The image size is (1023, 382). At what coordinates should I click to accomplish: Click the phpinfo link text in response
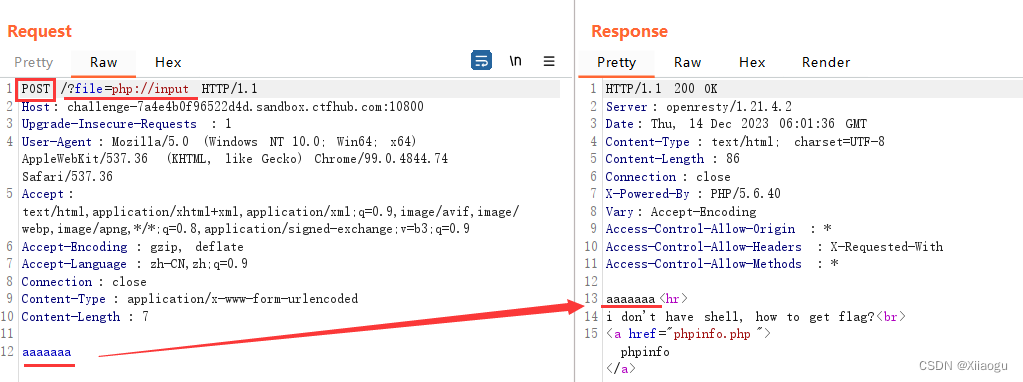tap(645, 352)
